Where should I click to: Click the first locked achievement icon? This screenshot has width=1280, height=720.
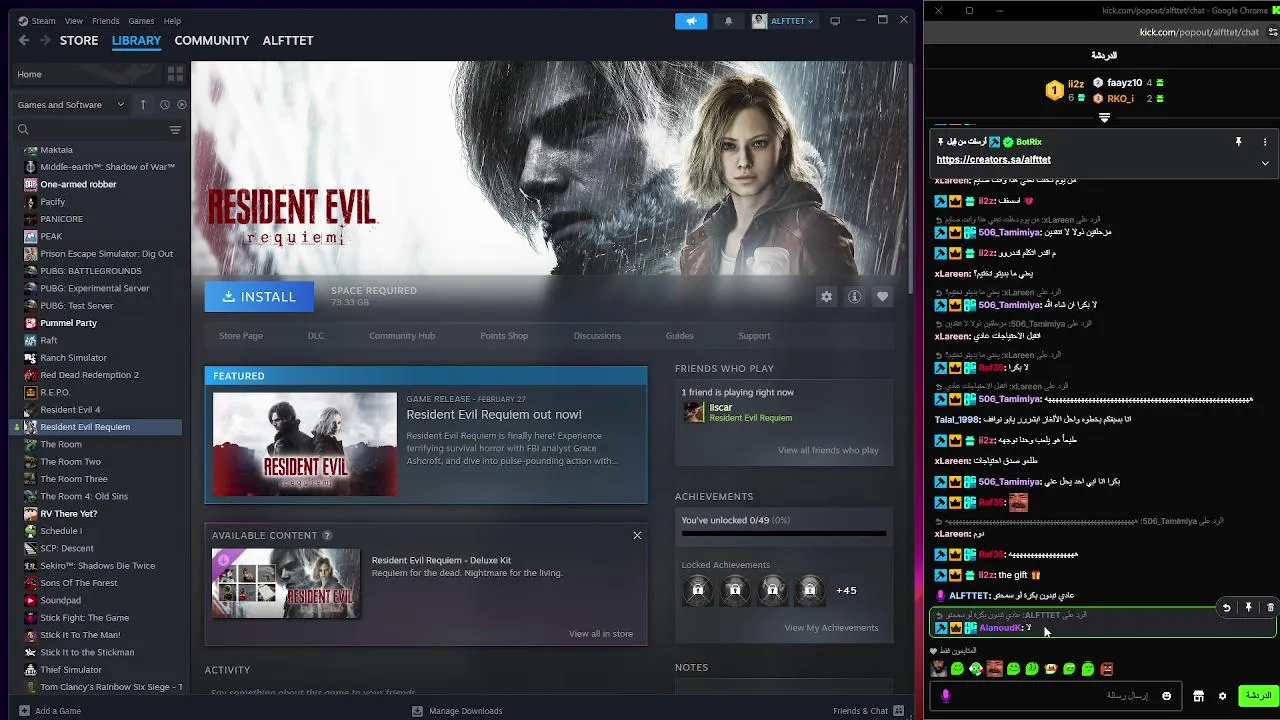[x=698, y=590]
